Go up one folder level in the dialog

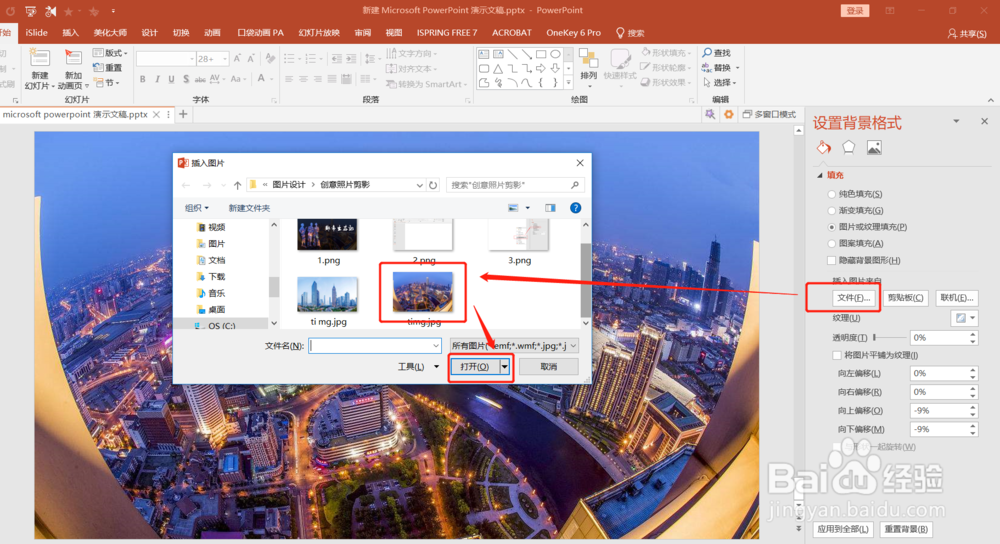[x=237, y=185]
